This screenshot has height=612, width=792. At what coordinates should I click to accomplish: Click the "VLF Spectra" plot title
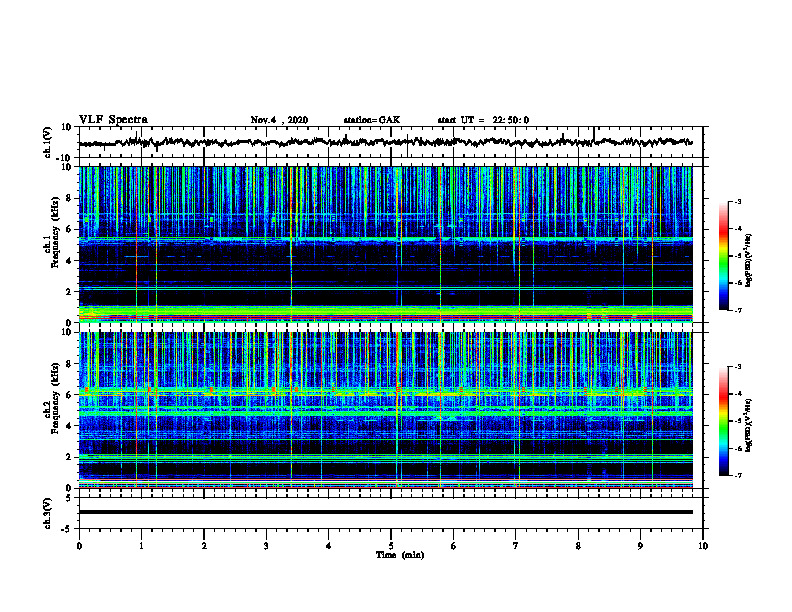113,120
